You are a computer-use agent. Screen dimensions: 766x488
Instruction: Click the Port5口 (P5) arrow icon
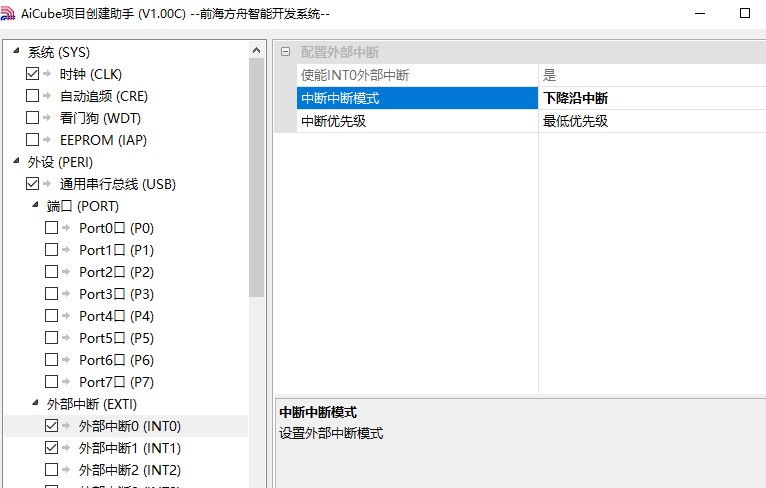[x=66, y=338]
